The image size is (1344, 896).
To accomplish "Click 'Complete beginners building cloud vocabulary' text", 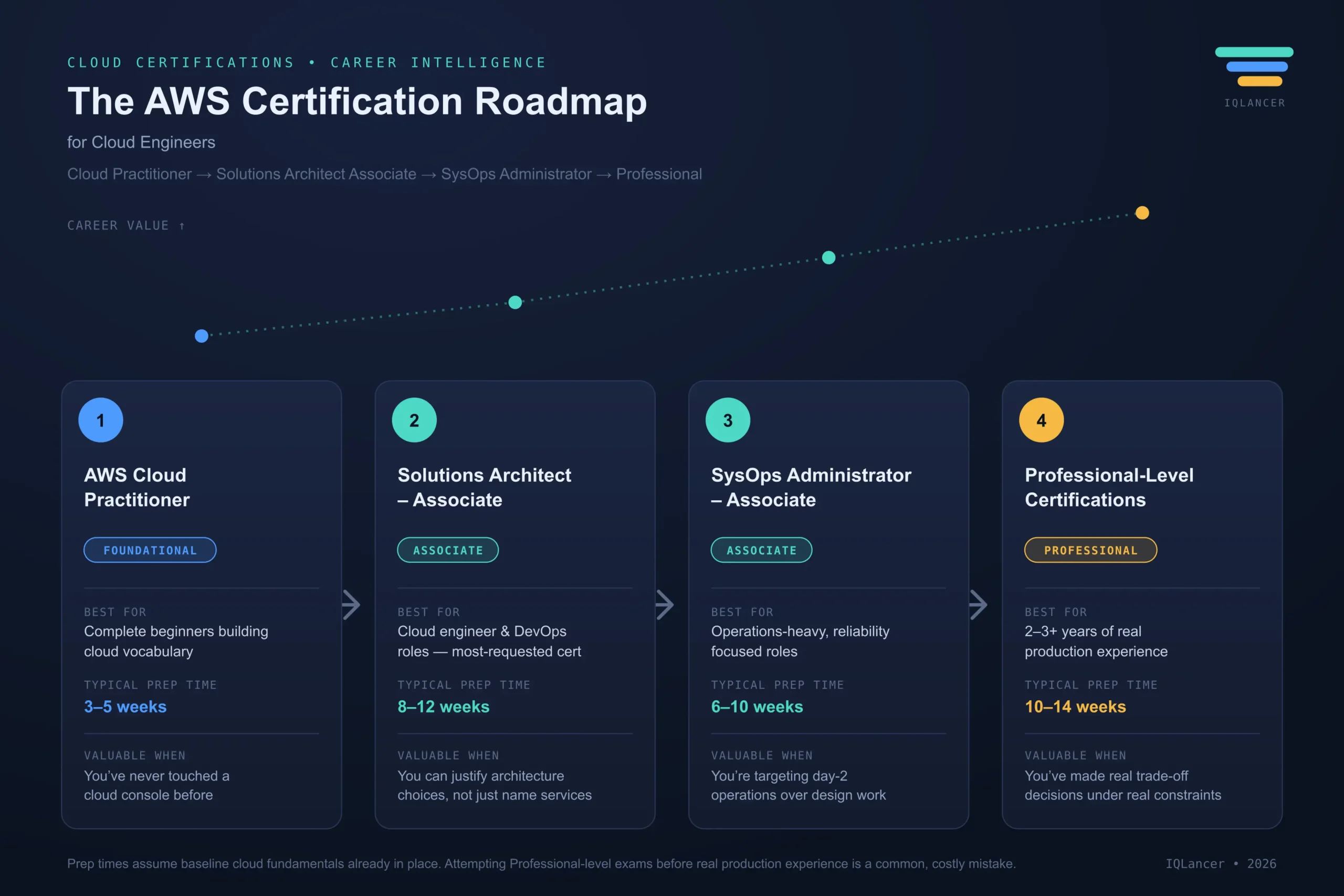I will pyautogui.click(x=176, y=641).
